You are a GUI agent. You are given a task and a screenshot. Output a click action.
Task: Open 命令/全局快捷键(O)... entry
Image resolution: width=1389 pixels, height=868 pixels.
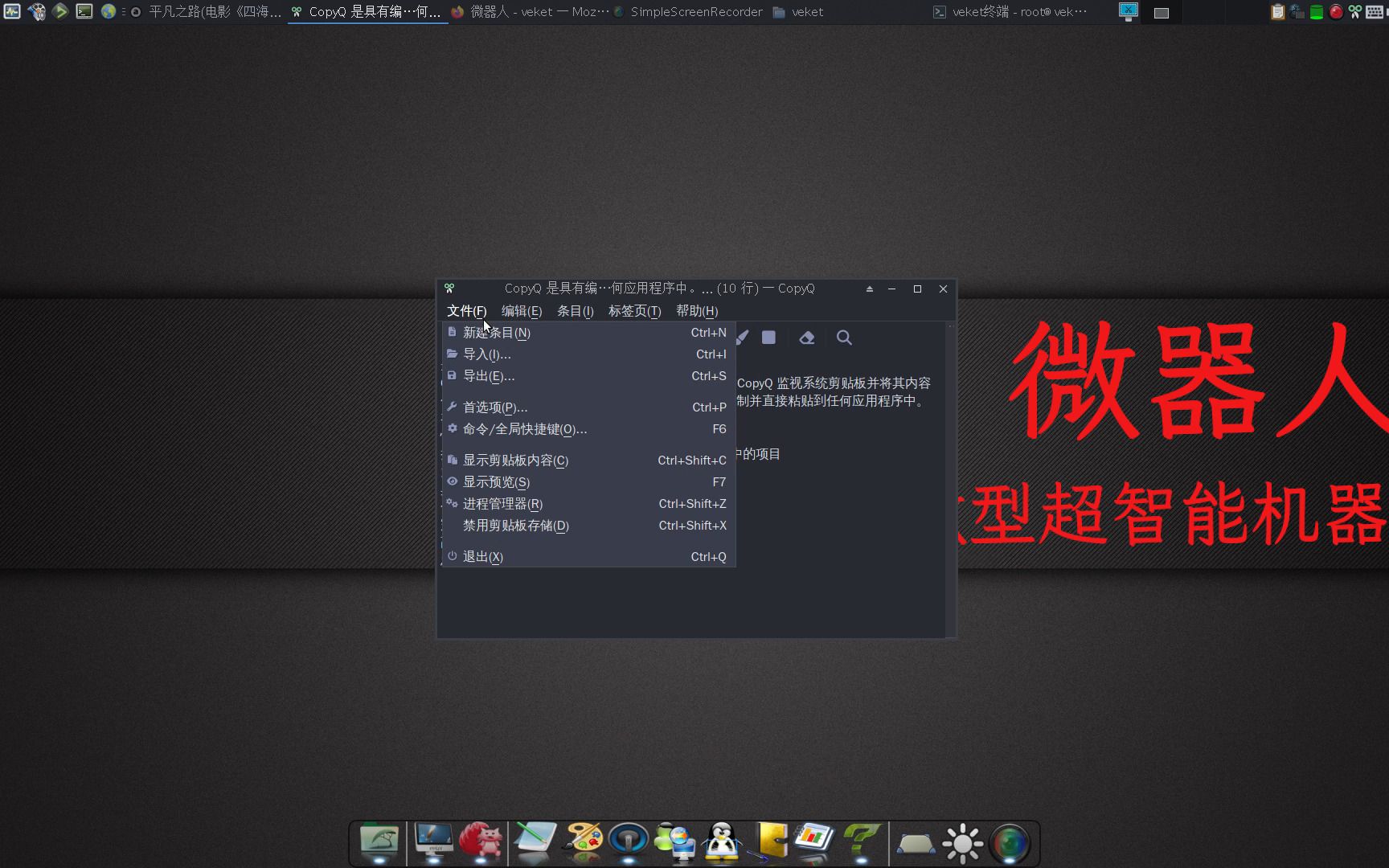click(588, 429)
